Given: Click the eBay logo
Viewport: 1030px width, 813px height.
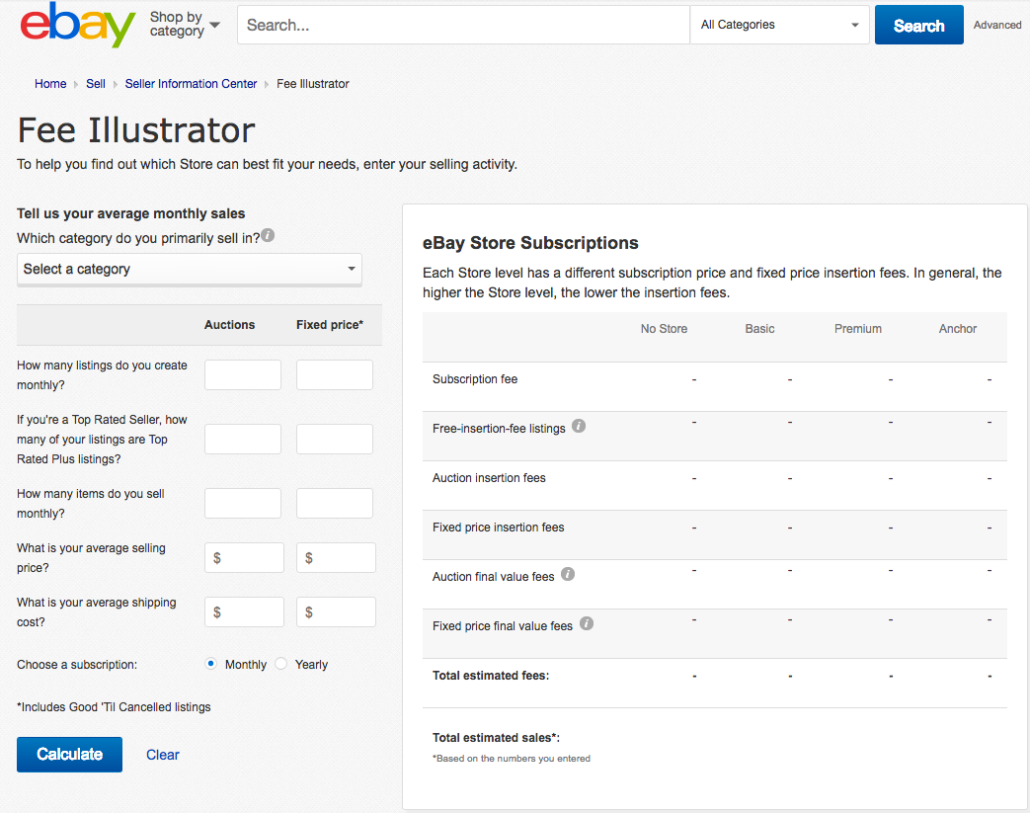Looking at the screenshot, I should coord(78,24).
